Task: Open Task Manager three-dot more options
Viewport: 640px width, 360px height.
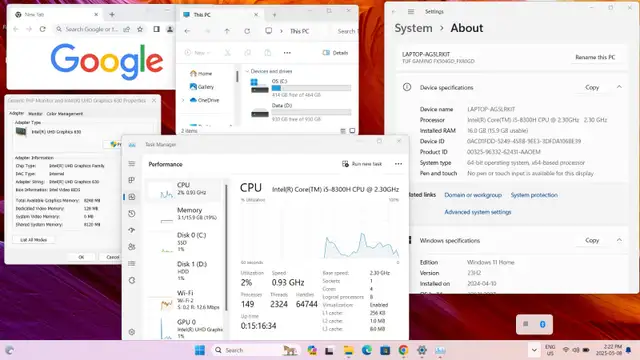Action: point(398,164)
